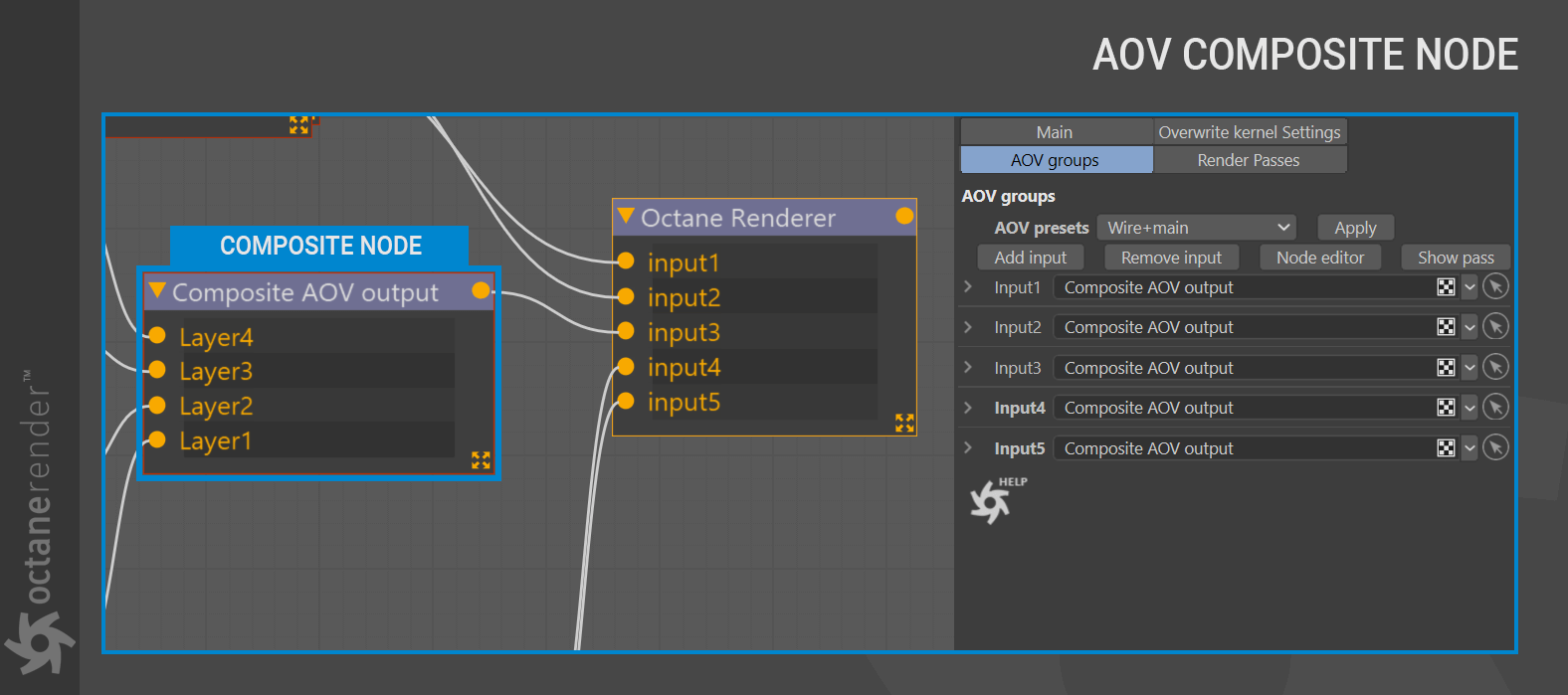Switch to Overwrite kernel Settings tab
The width and height of the screenshot is (1568, 695).
click(1250, 132)
